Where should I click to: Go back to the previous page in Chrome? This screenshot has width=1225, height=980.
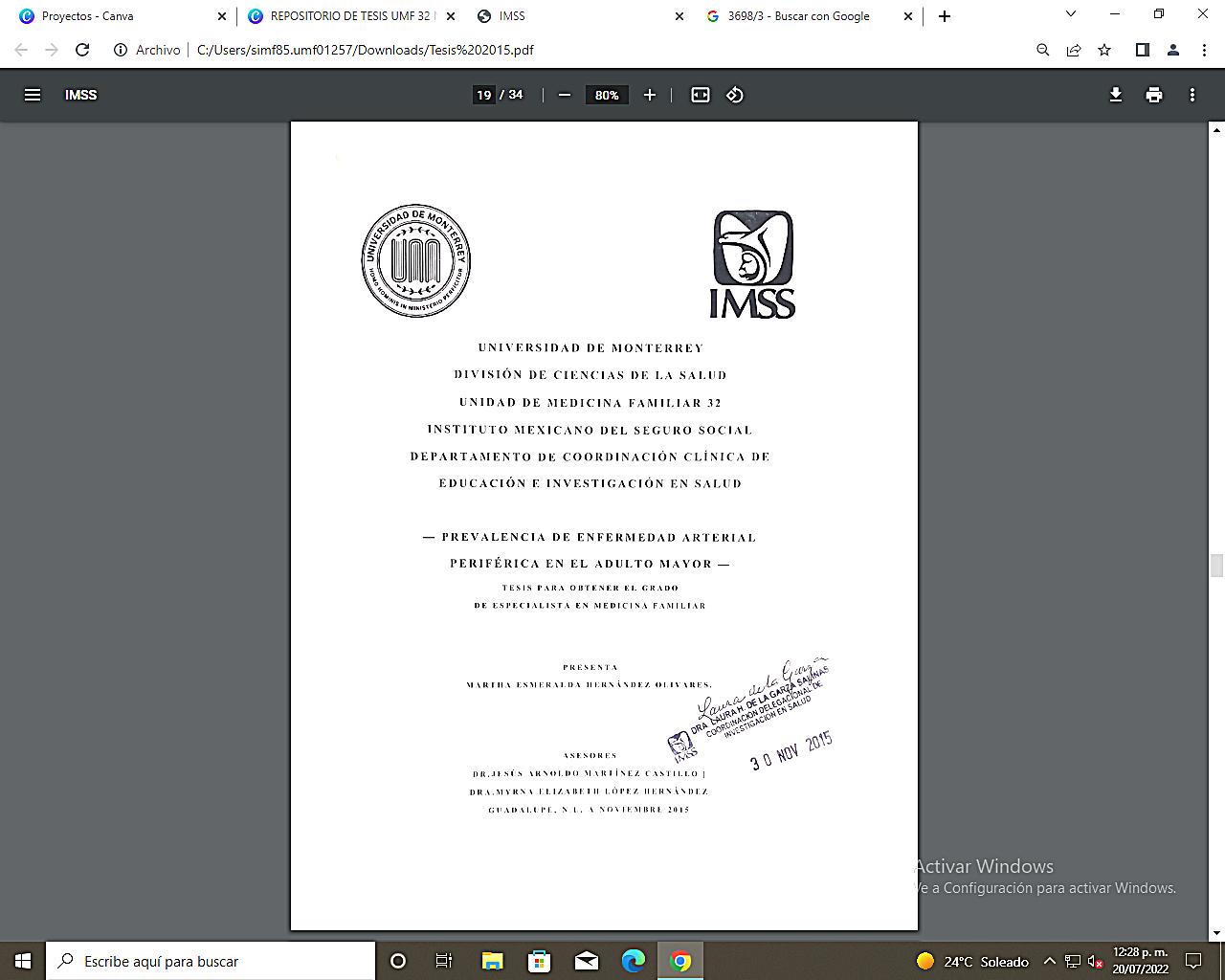21,50
